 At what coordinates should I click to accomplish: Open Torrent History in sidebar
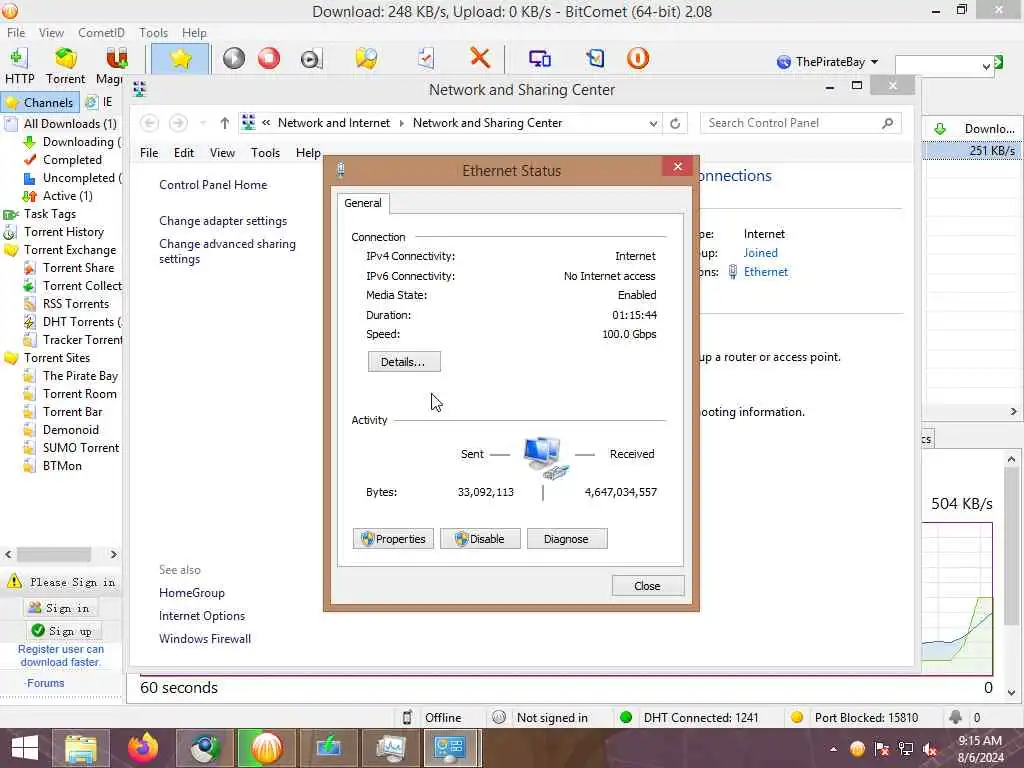pos(63,232)
